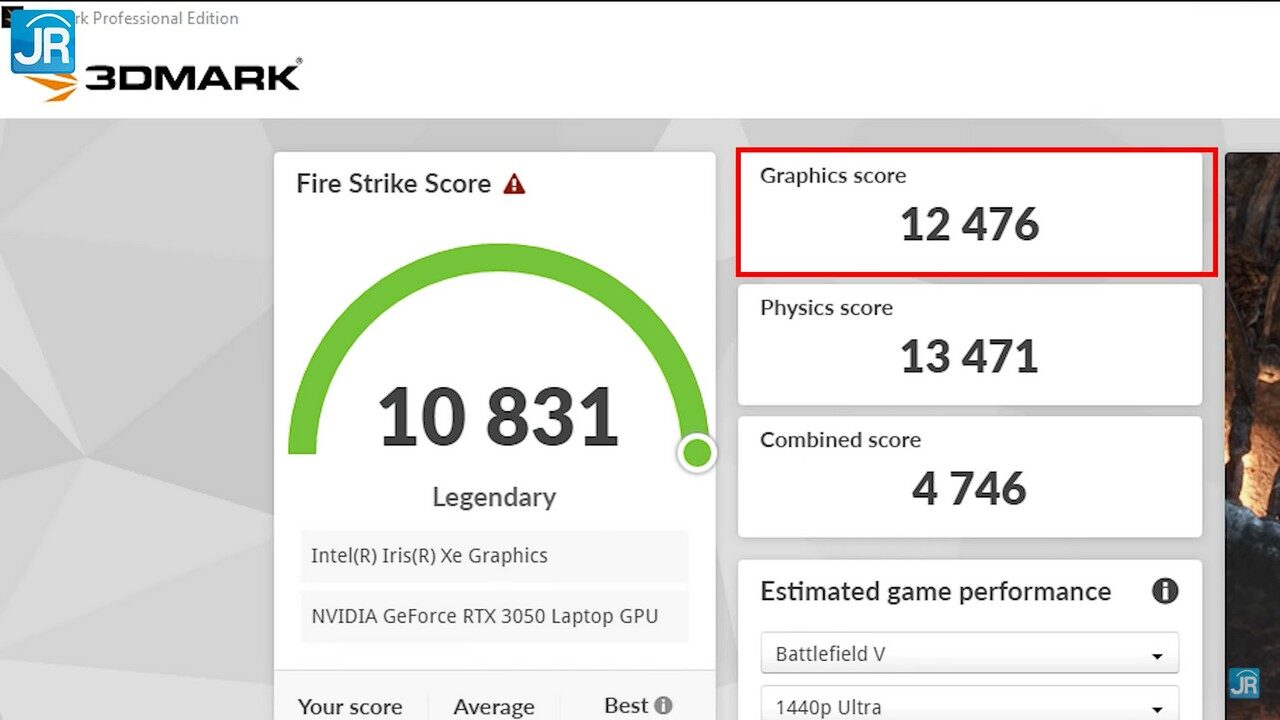Click the Combined score card
Screen dimensions: 1280x720
969,476
